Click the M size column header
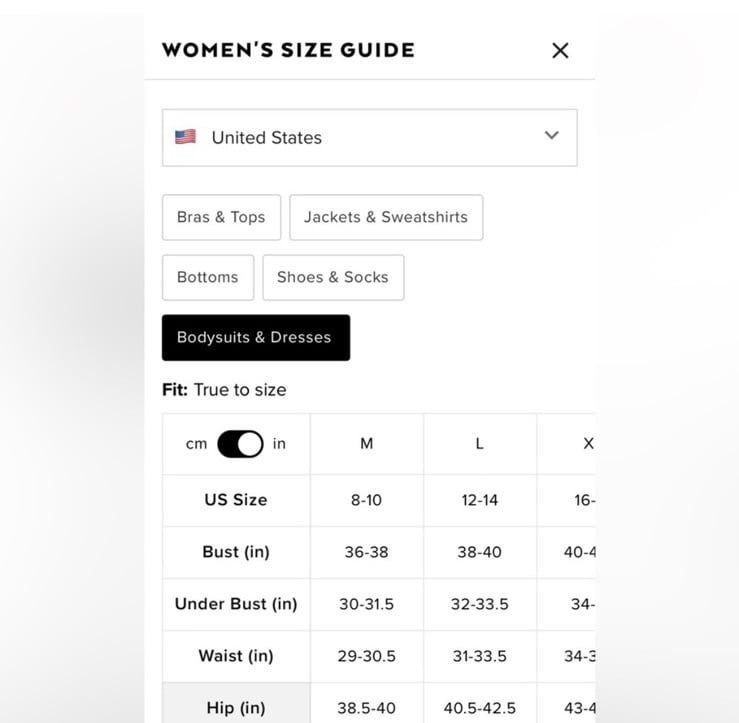739x723 pixels. click(x=367, y=444)
